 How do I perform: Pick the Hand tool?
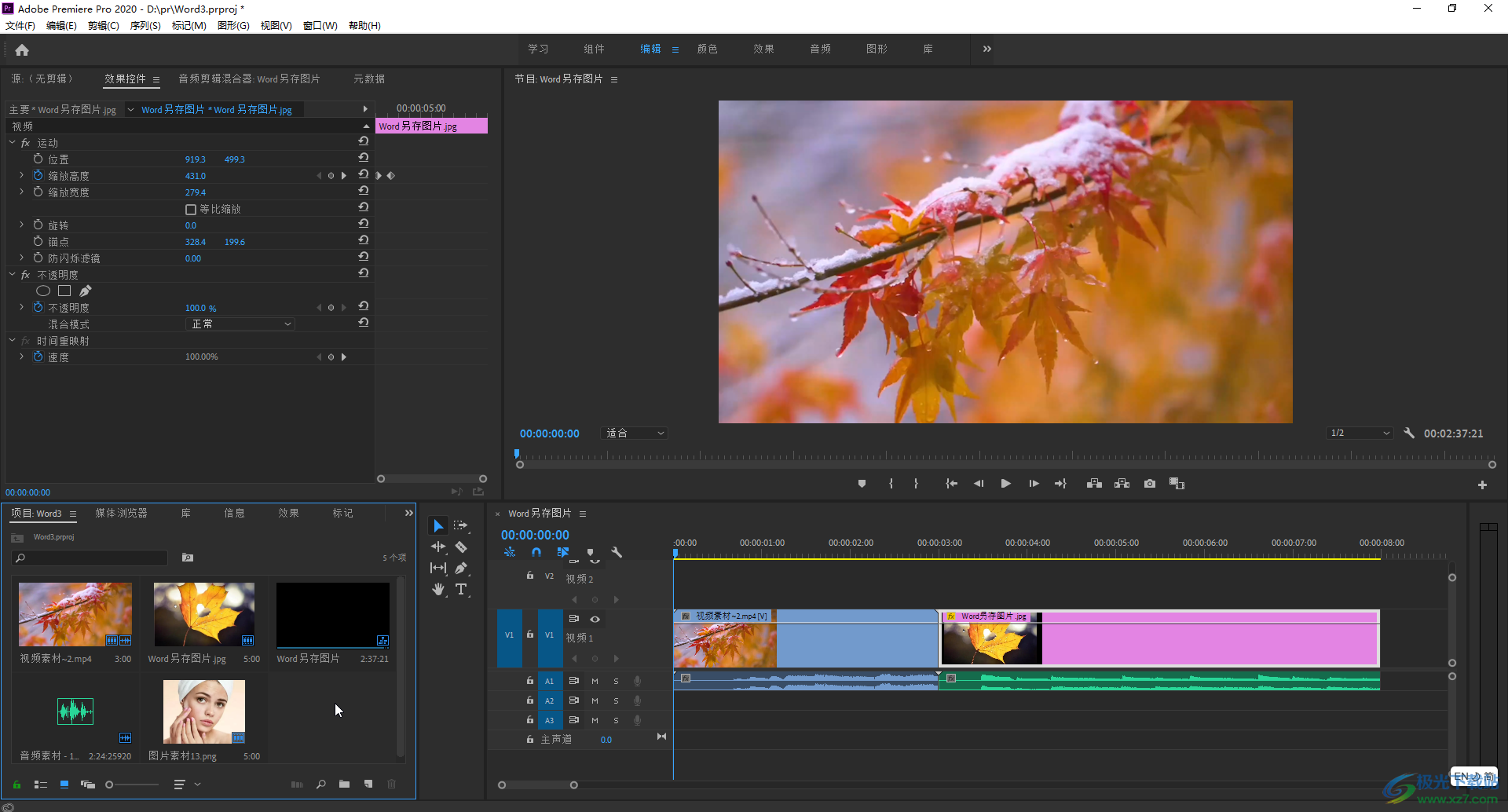(438, 589)
